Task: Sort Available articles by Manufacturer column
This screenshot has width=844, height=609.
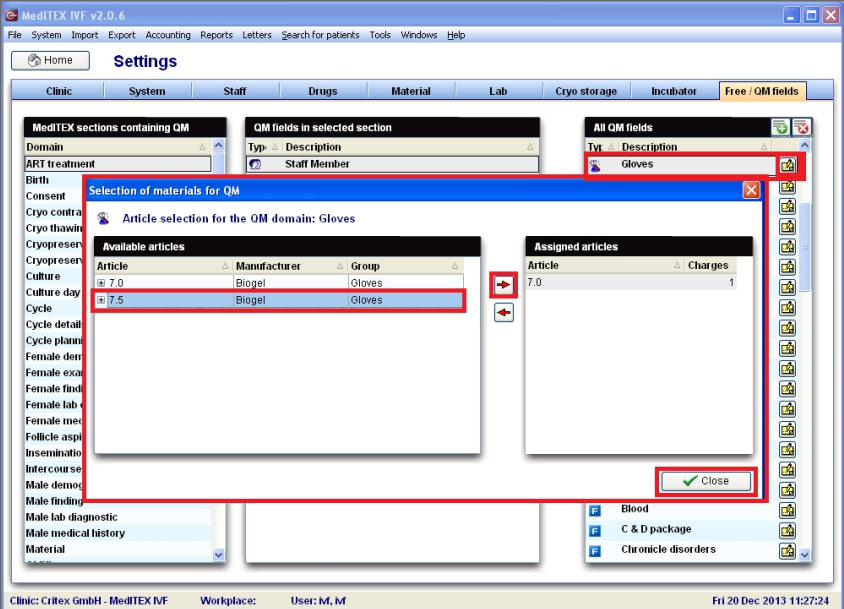Action: pos(290,266)
